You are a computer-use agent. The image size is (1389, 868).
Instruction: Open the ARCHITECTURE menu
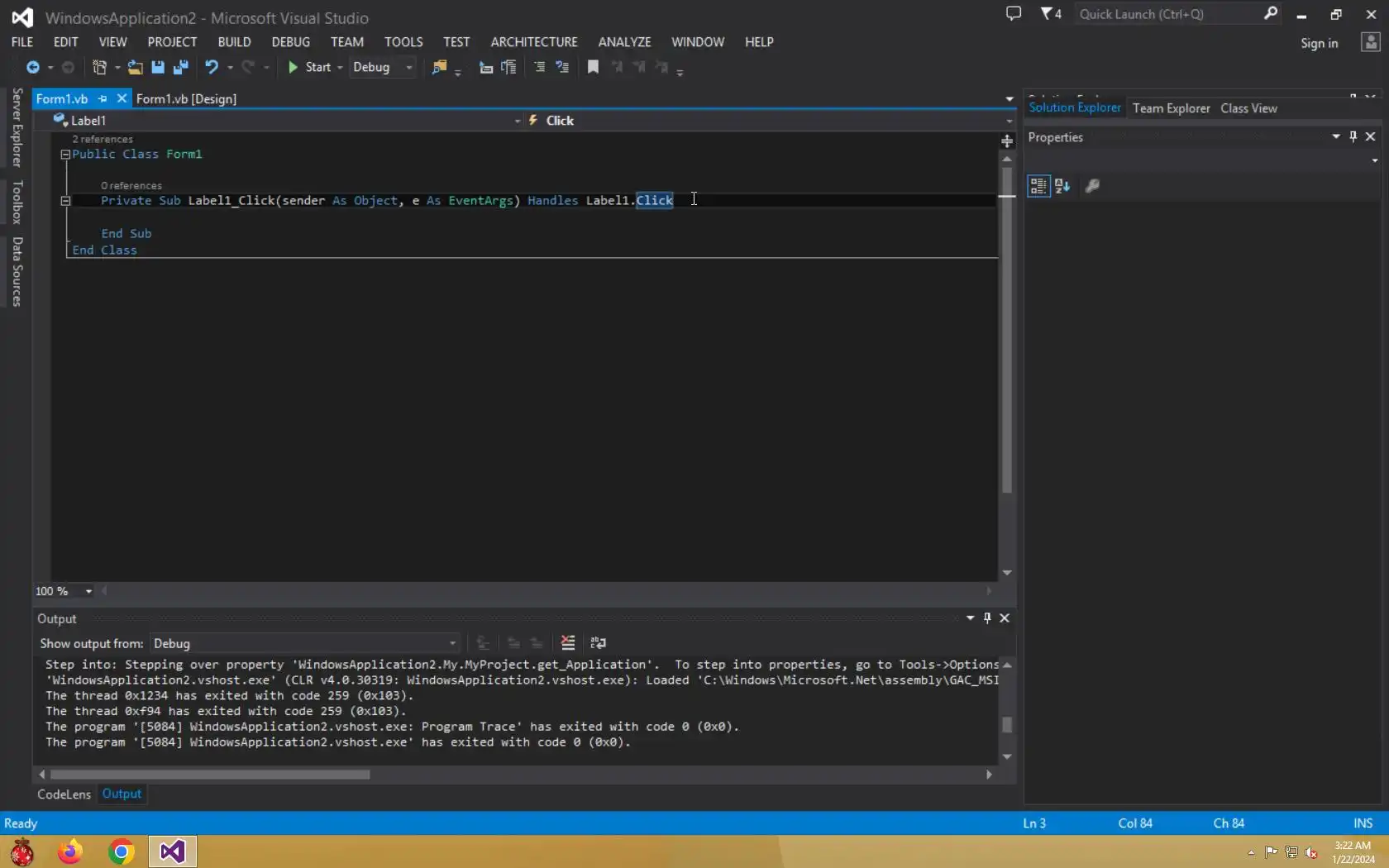534,42
